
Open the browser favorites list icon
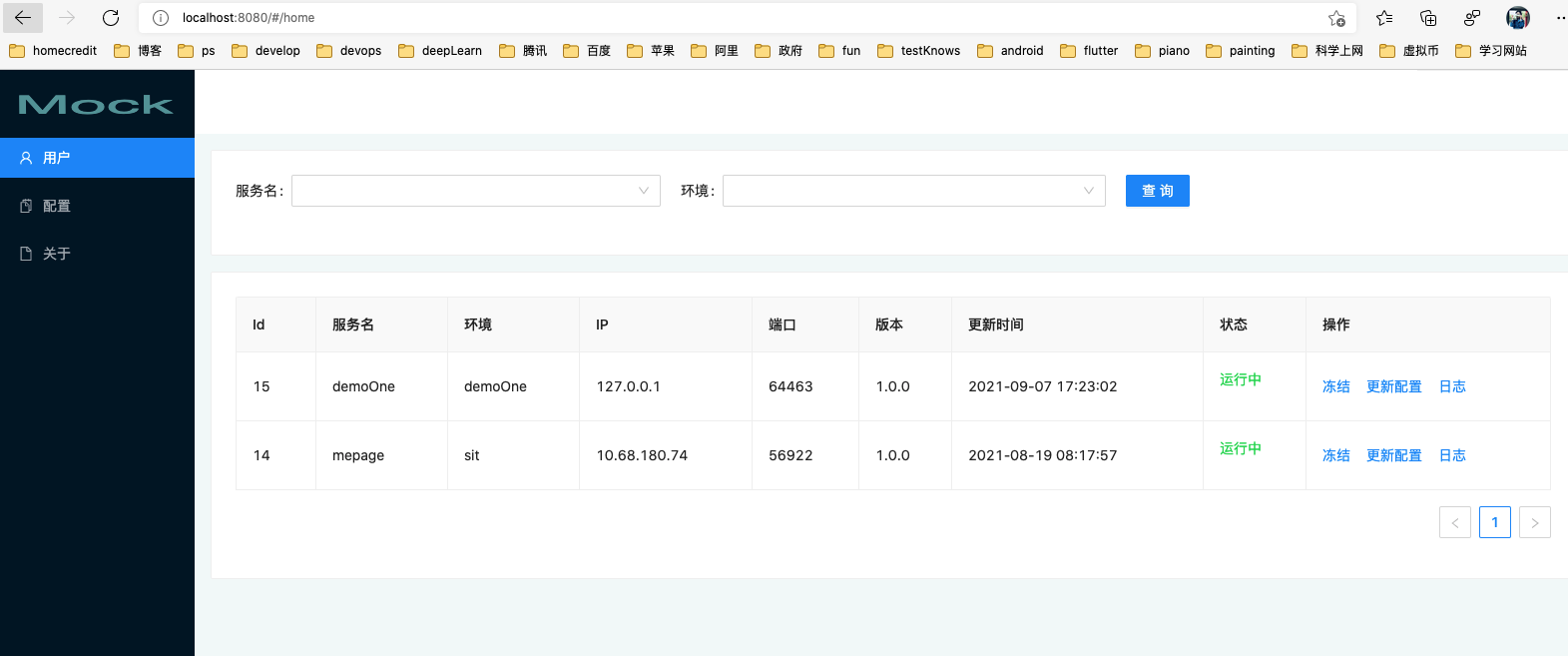(1384, 18)
